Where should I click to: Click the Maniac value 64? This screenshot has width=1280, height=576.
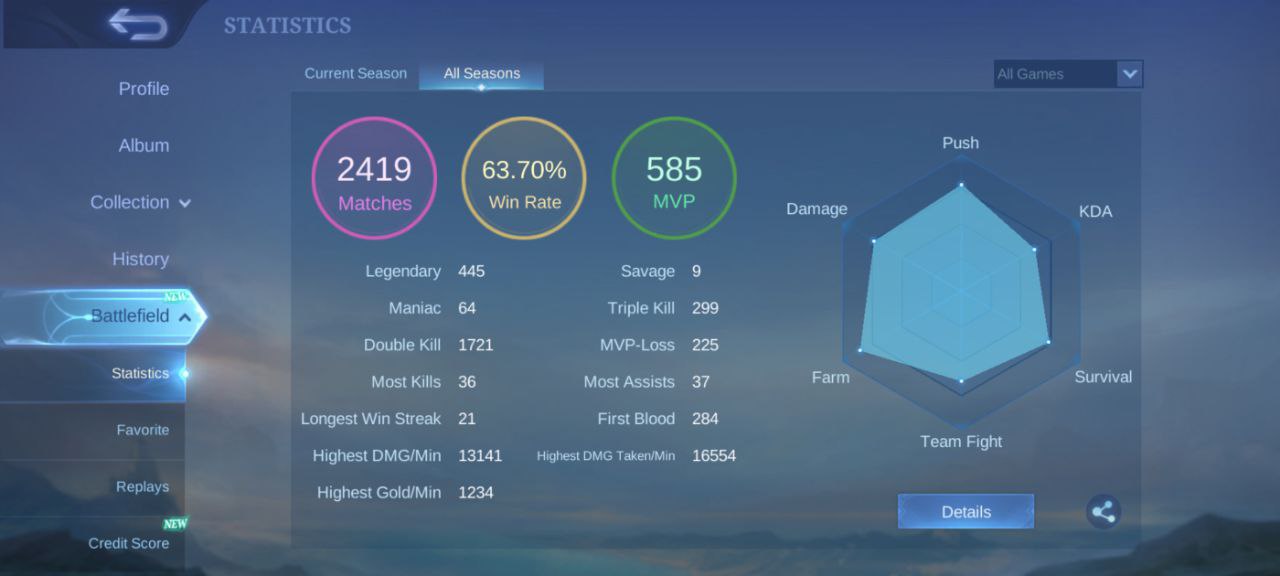(x=467, y=308)
